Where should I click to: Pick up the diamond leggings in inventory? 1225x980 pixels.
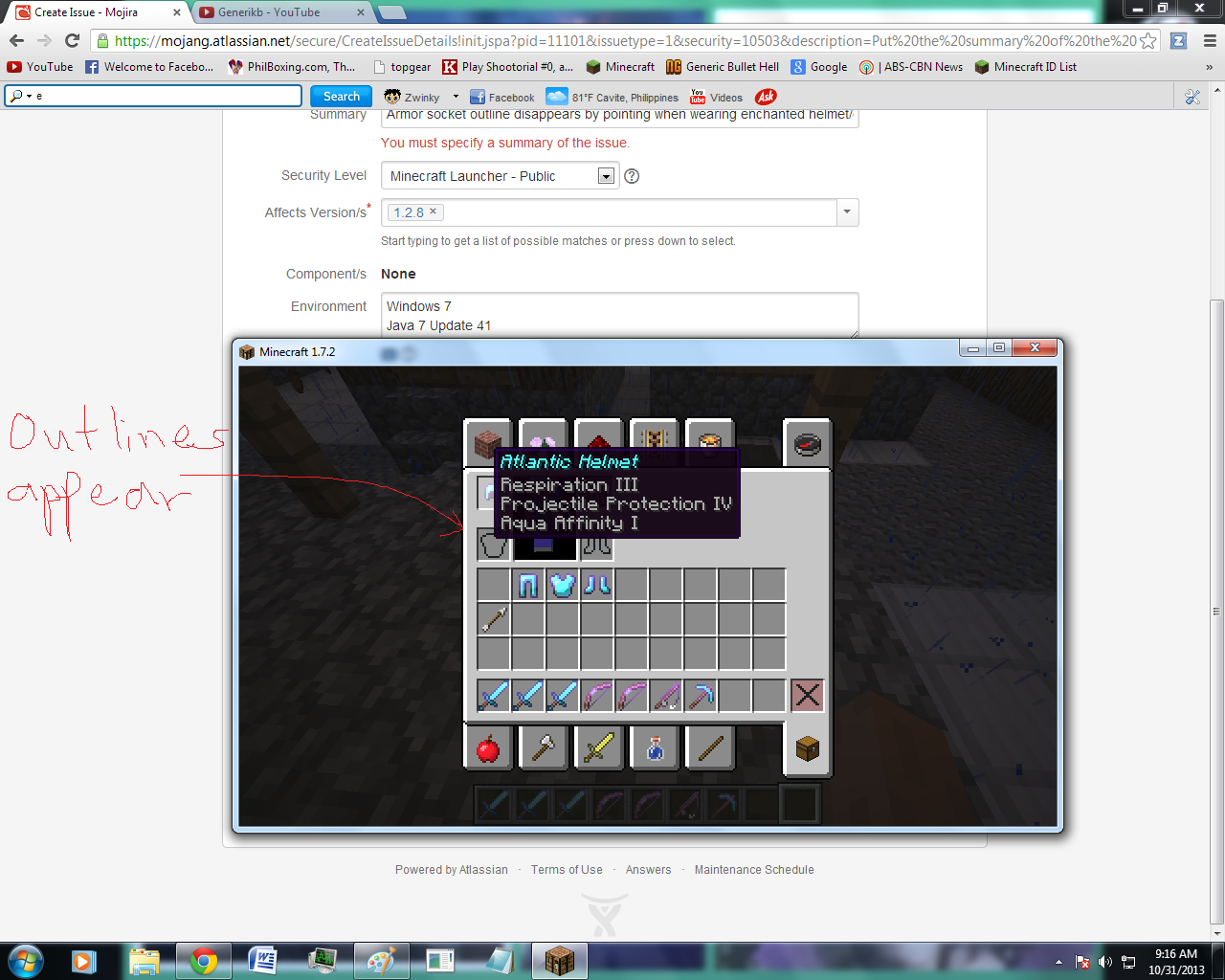(x=528, y=585)
